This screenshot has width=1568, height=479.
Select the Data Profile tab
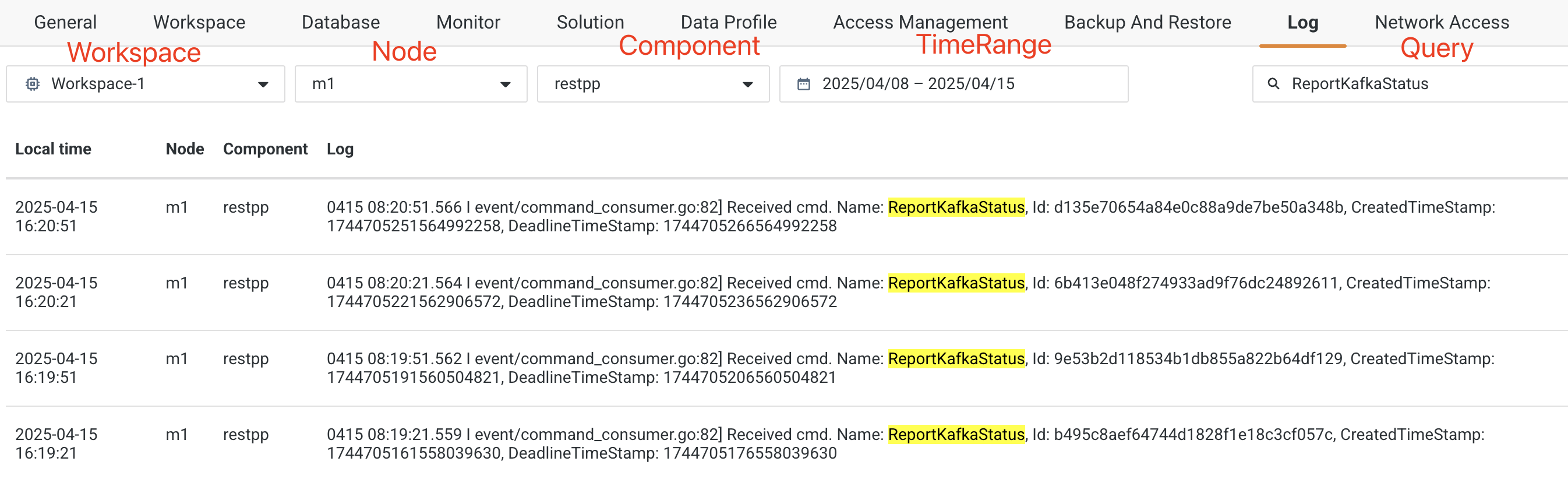728,23
